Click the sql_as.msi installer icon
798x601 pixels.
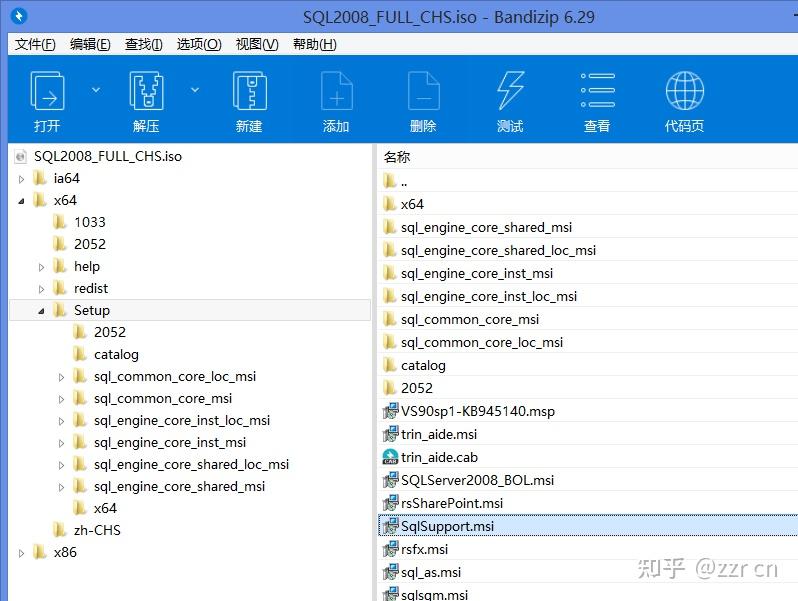click(x=390, y=572)
